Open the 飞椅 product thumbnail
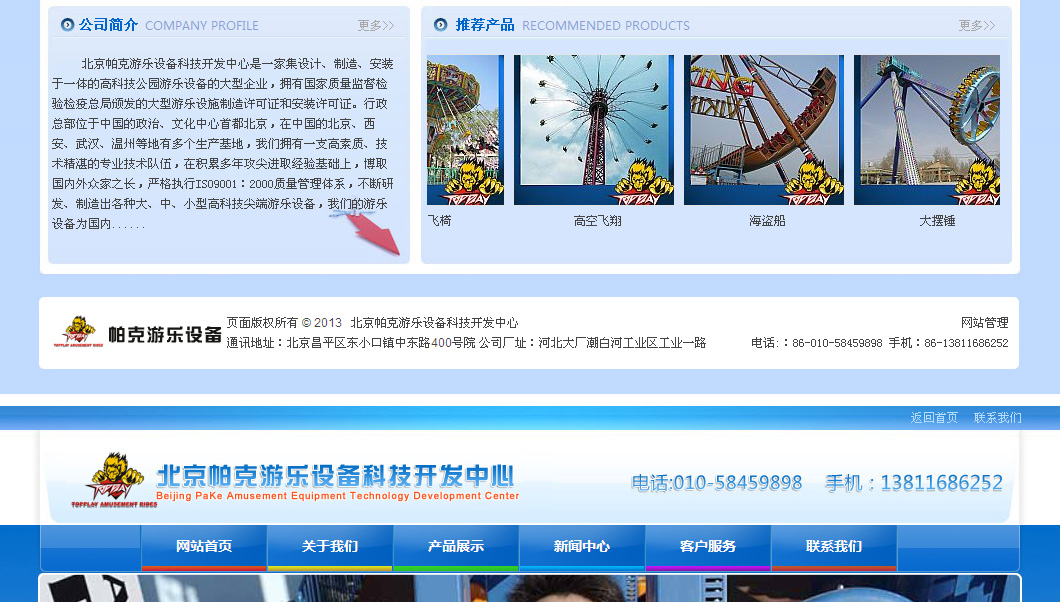Image resolution: width=1060 pixels, height=602 pixels. [x=465, y=130]
